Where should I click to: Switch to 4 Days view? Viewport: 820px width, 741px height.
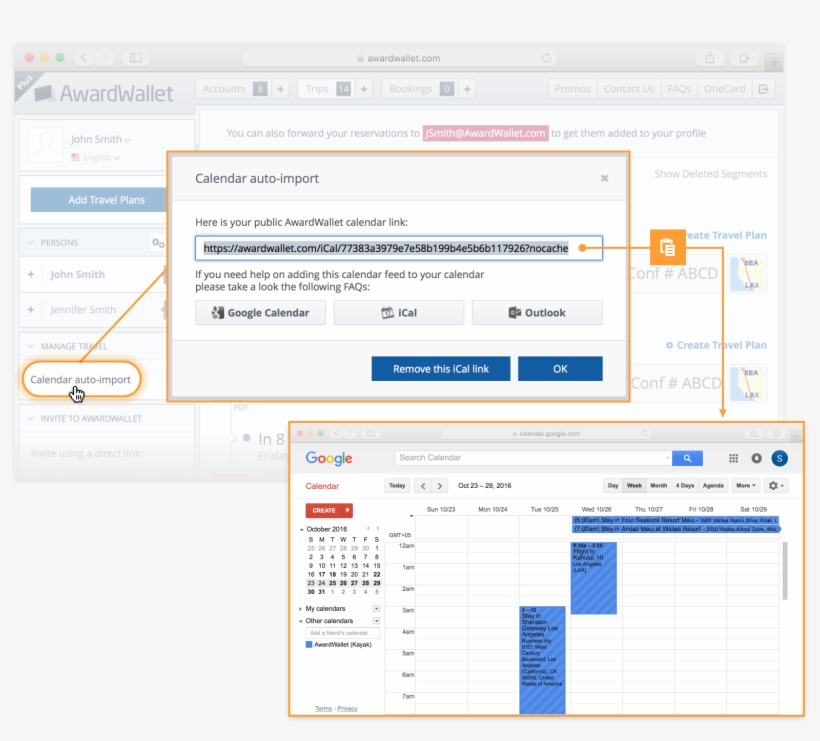pyautogui.click(x=685, y=486)
